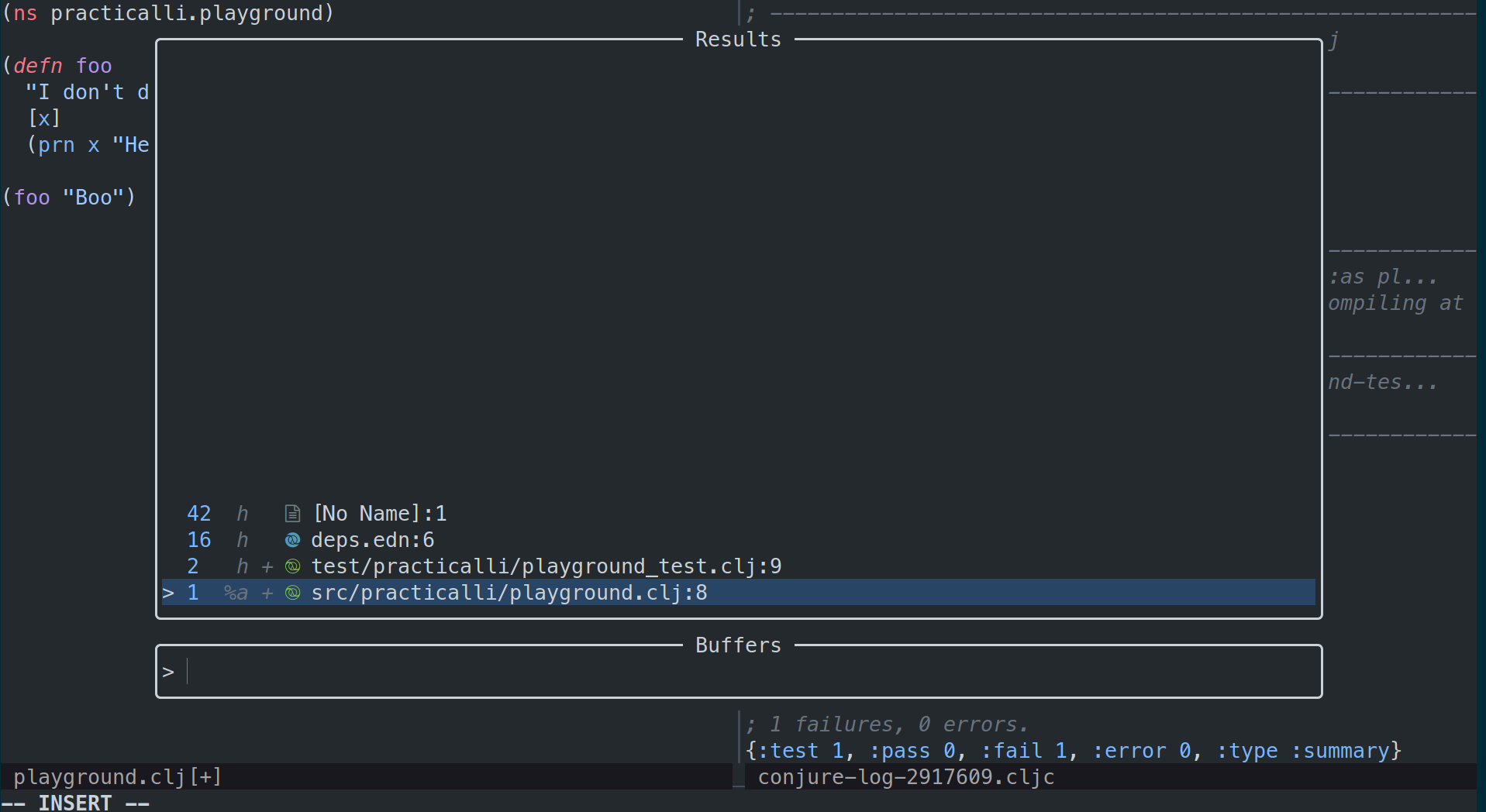This screenshot has height=812, width=1486.
Task: Click the Clojure icon beside src/practicalli/playground.clj:8
Action: click(292, 593)
